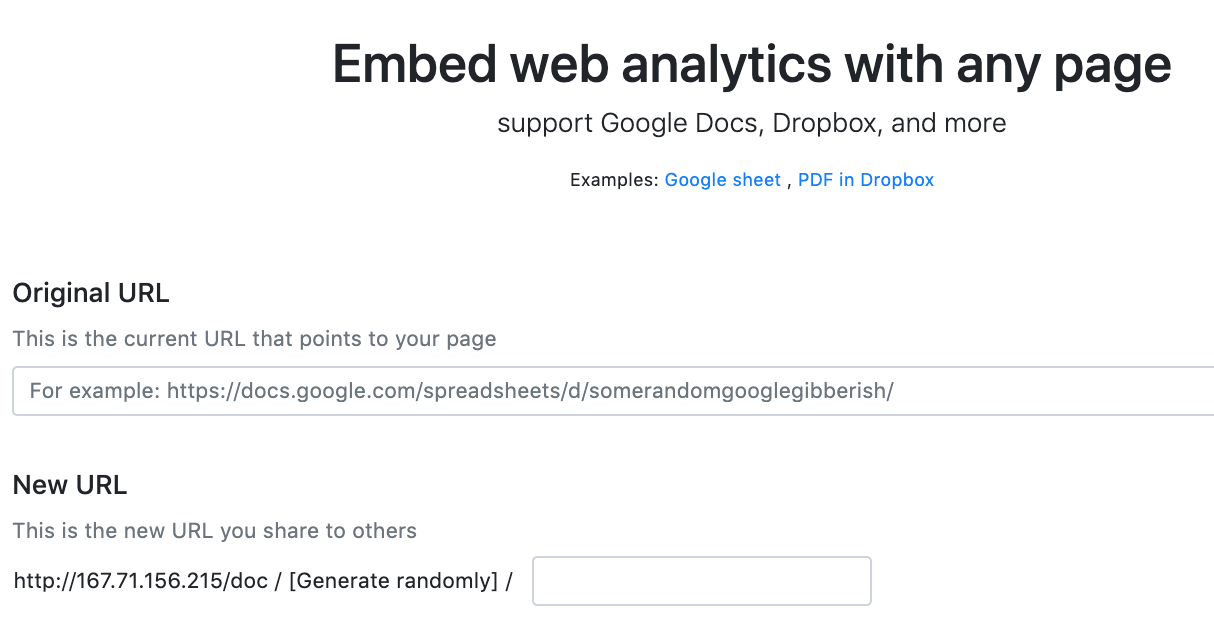Click the "new URL you share to others" hint
The image size is (1214, 626).
(x=214, y=530)
